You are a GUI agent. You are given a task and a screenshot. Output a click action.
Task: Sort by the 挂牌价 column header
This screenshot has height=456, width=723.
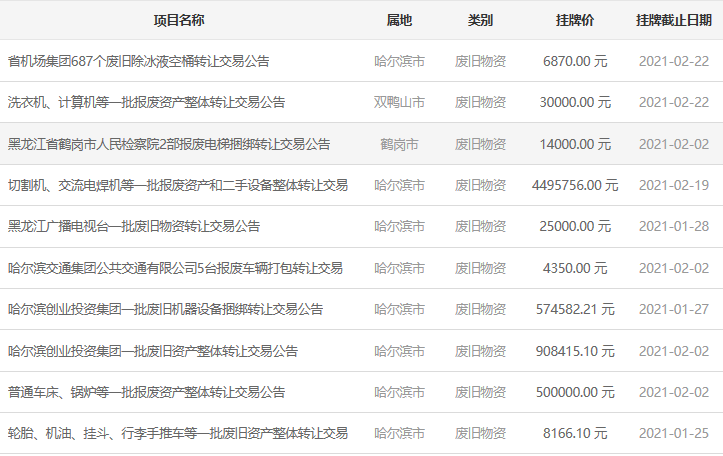coord(575,20)
